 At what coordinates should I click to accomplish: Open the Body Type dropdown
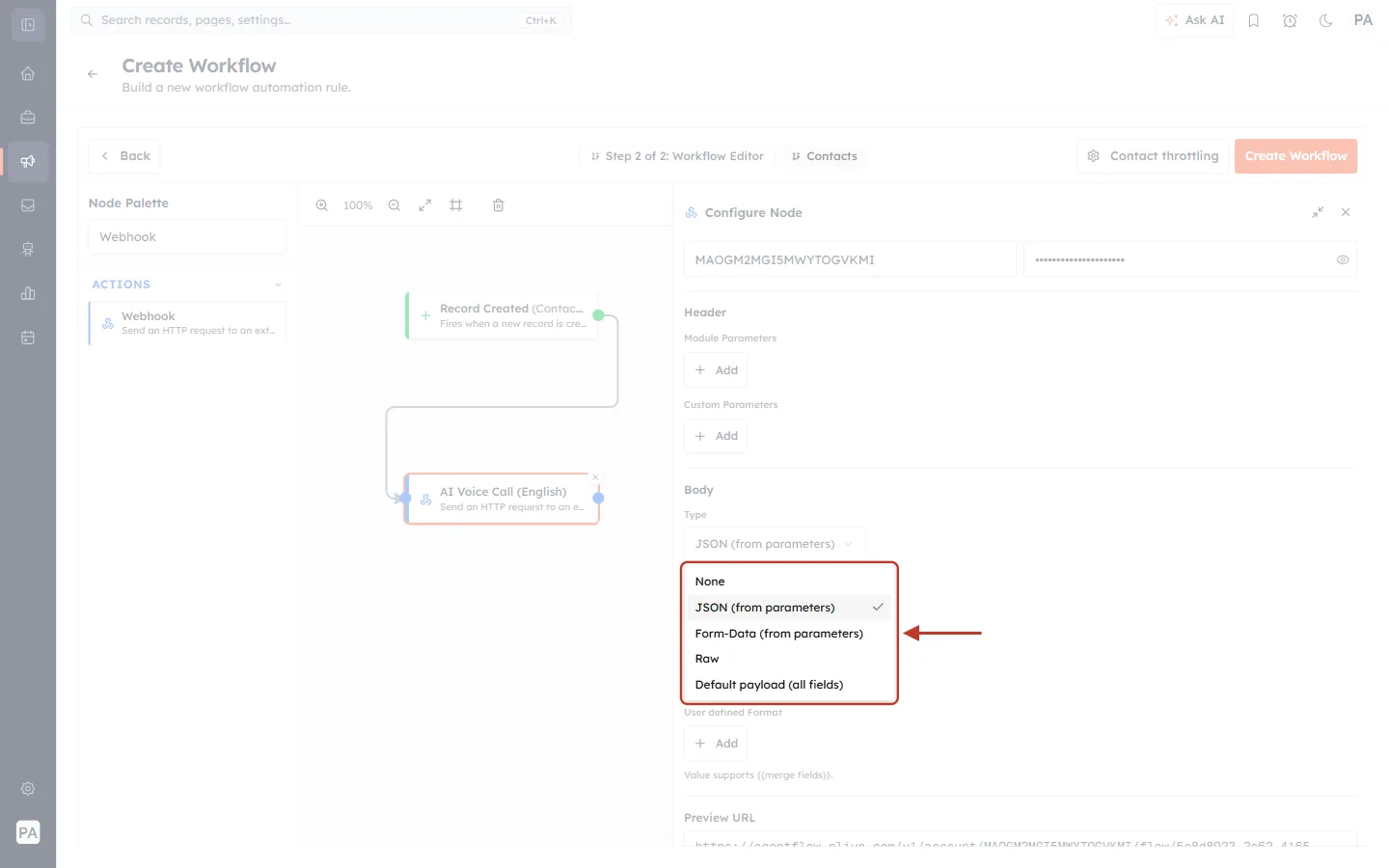[775, 544]
